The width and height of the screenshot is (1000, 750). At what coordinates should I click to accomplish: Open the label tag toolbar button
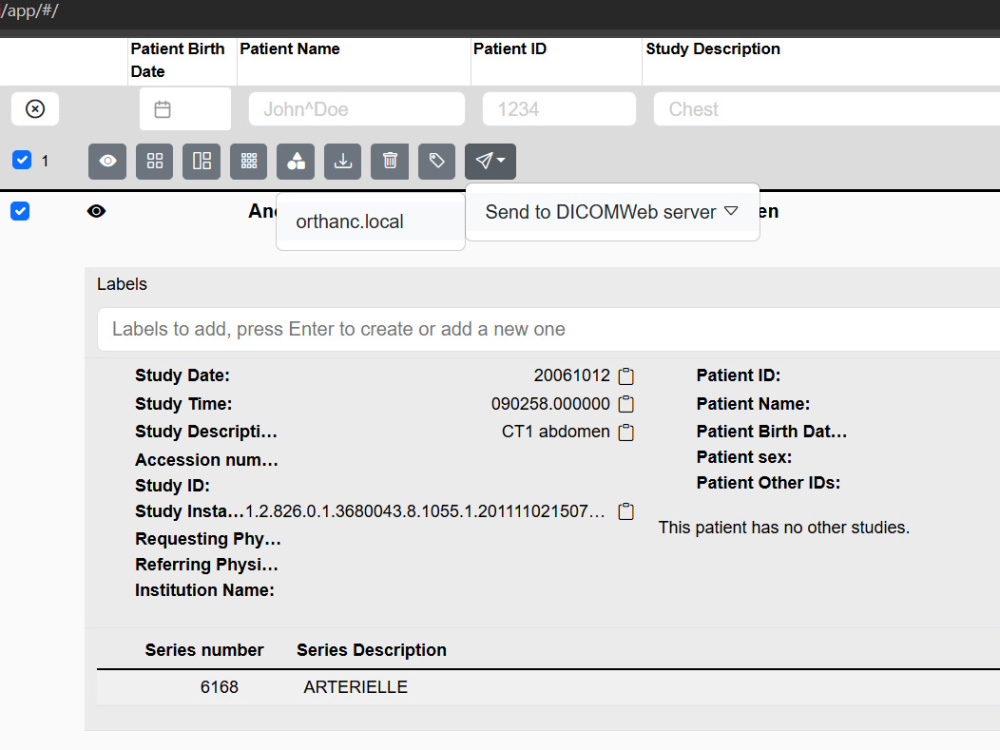click(x=437, y=161)
